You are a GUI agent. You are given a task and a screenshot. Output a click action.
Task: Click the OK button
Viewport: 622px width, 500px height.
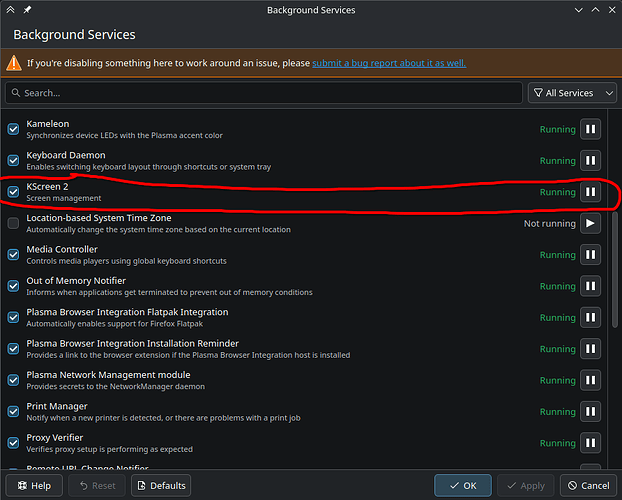[x=462, y=485]
